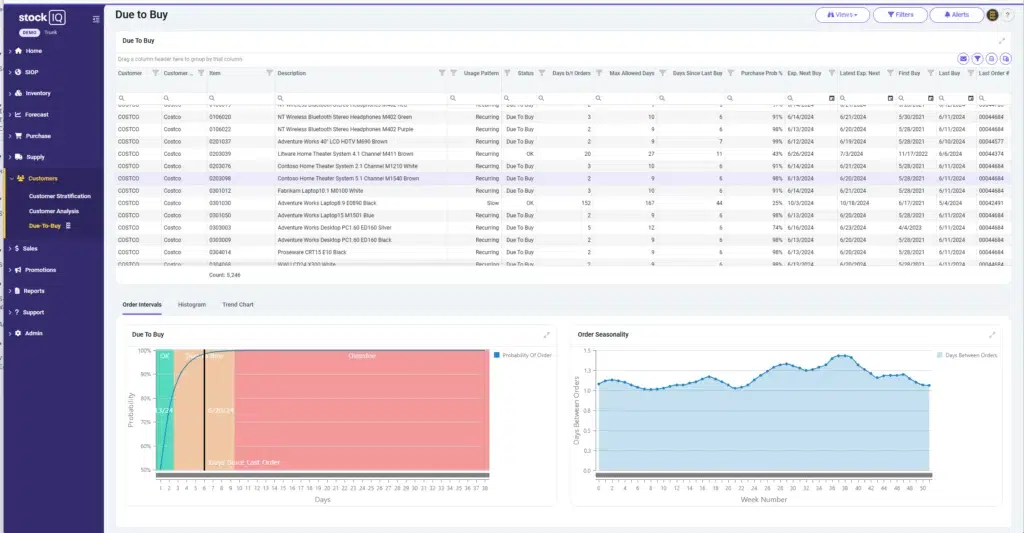Collapse the Customers menu chevron

pos(11,178)
